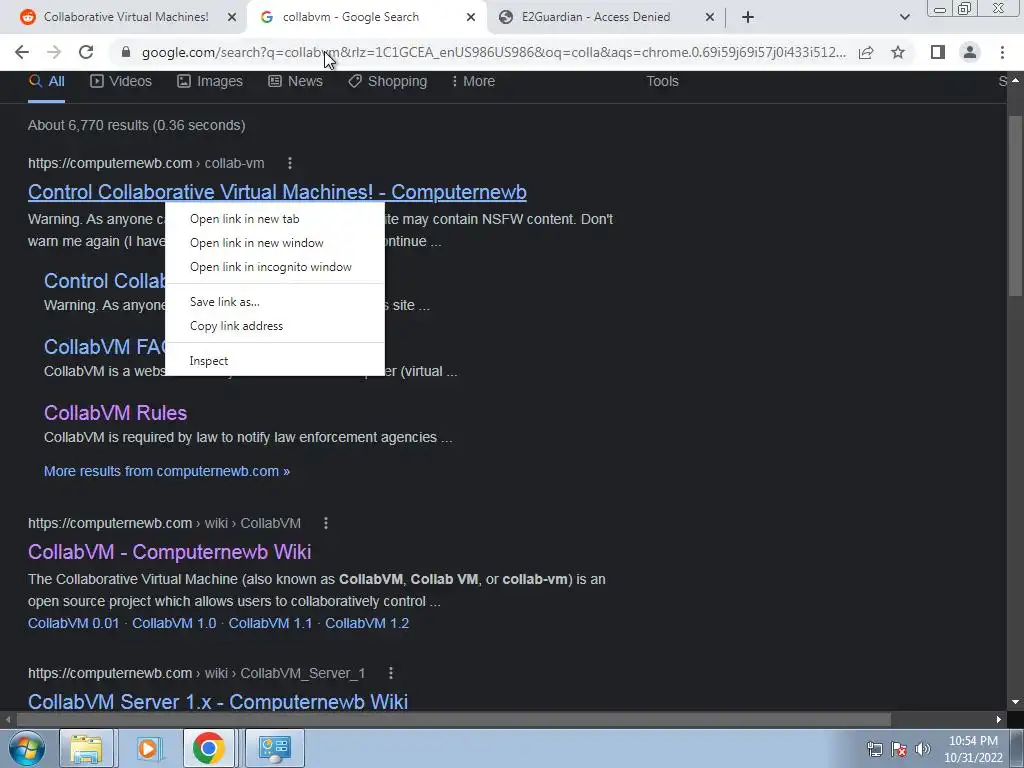The height and width of the screenshot is (768, 1024).
Task: Close the Collaborative Virtual Machines tab
Action: (x=232, y=18)
